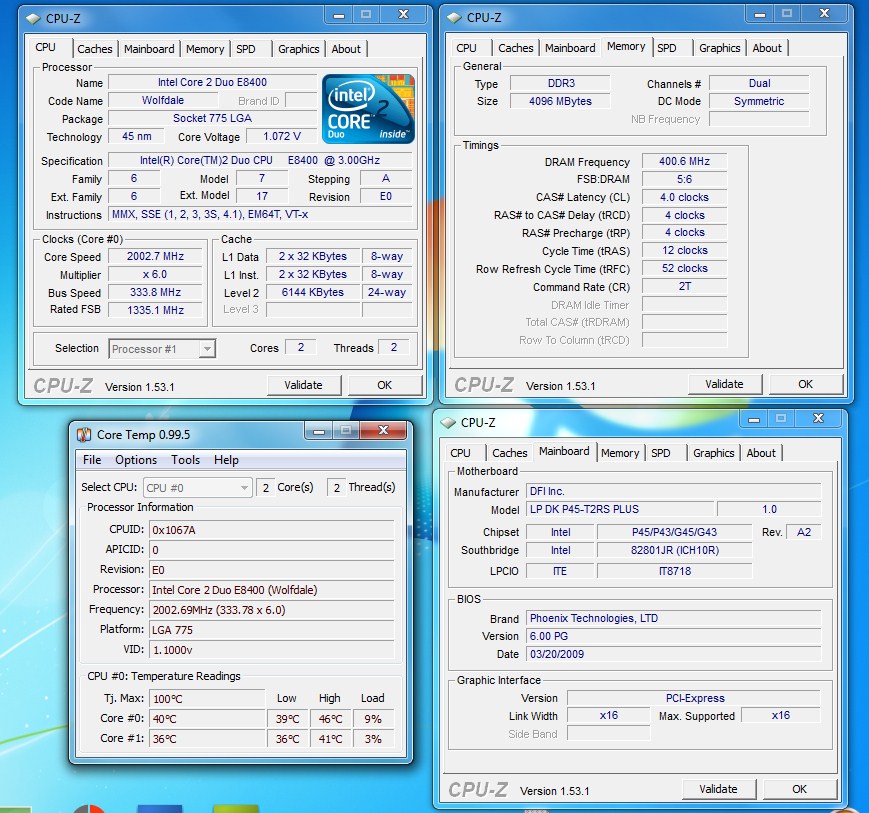Switch to SPD tab in CPU window
Viewport: 869px width, 813px height.
tap(246, 49)
